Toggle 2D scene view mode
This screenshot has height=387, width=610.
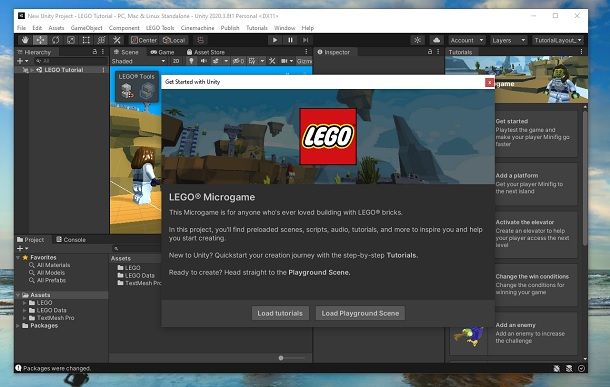[176, 61]
